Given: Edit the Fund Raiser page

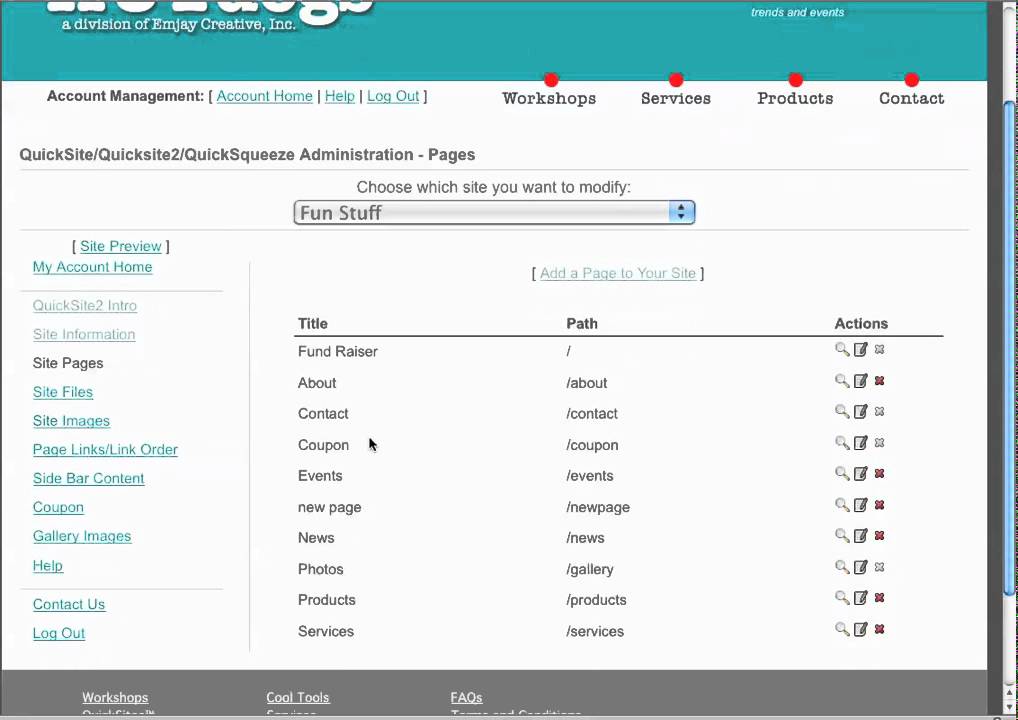Looking at the screenshot, I should (x=861, y=350).
